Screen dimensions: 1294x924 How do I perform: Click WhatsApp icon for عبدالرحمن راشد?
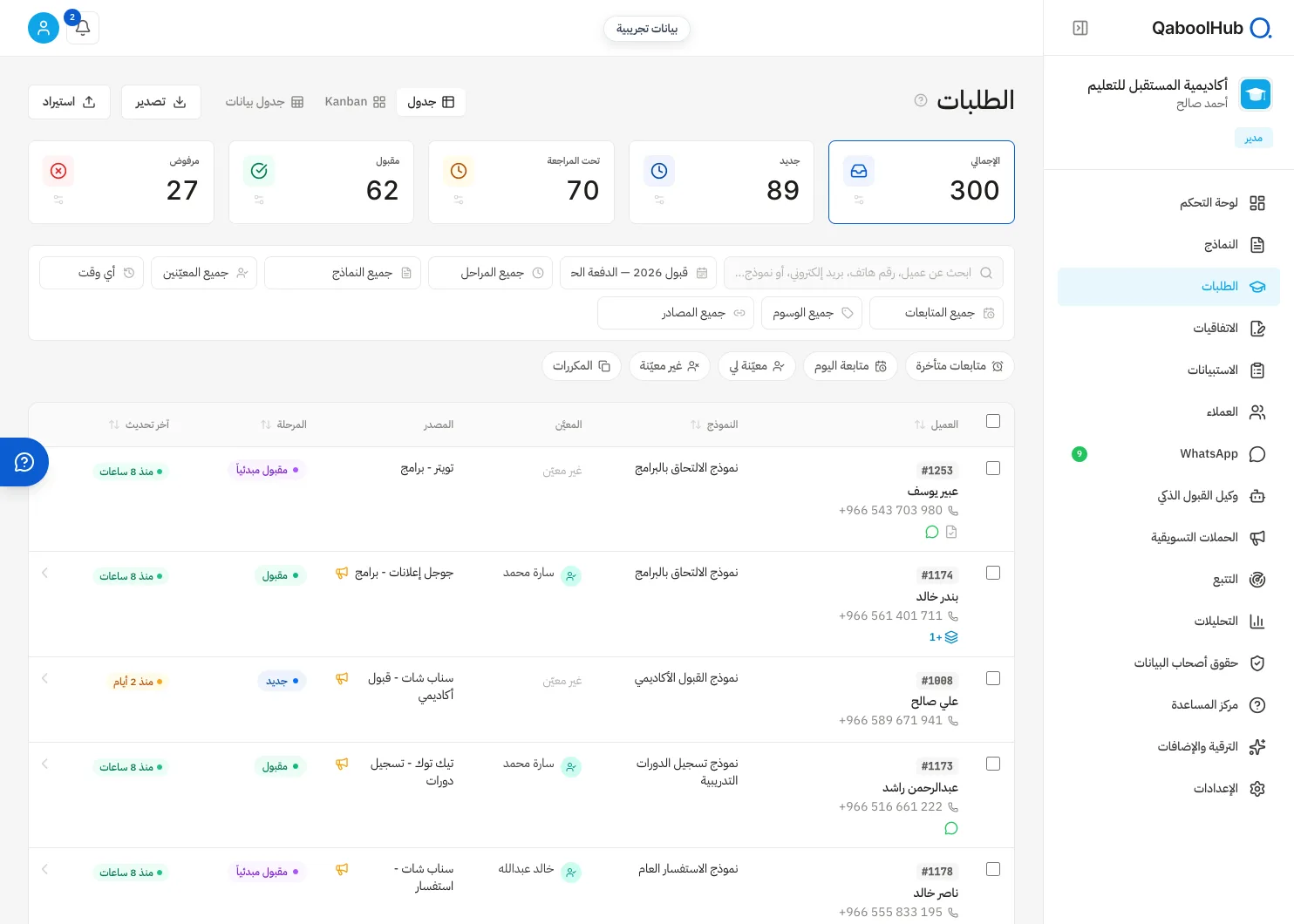[x=951, y=828]
